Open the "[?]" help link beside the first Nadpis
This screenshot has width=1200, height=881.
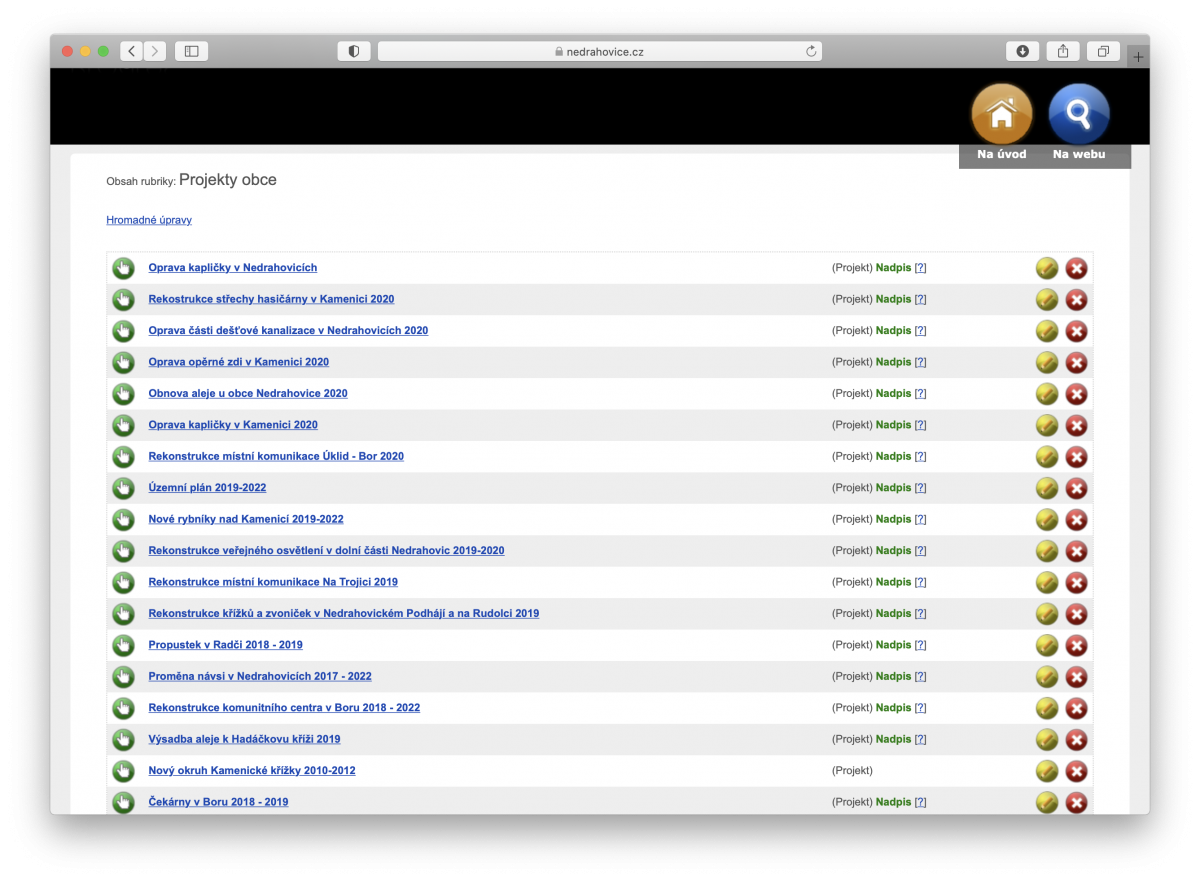pyautogui.click(x=920, y=267)
